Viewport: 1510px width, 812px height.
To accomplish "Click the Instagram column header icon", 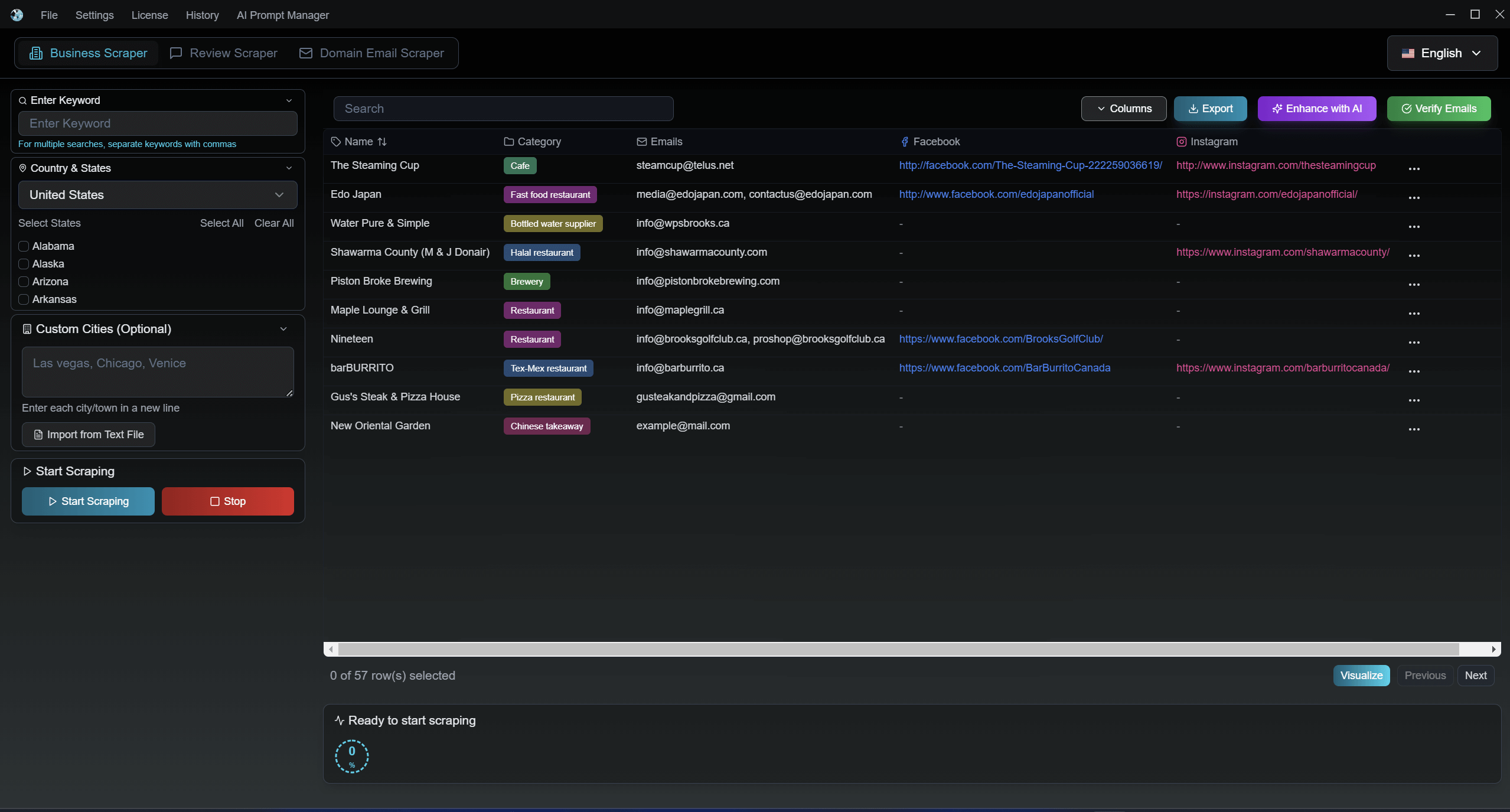I will tap(1181, 142).
